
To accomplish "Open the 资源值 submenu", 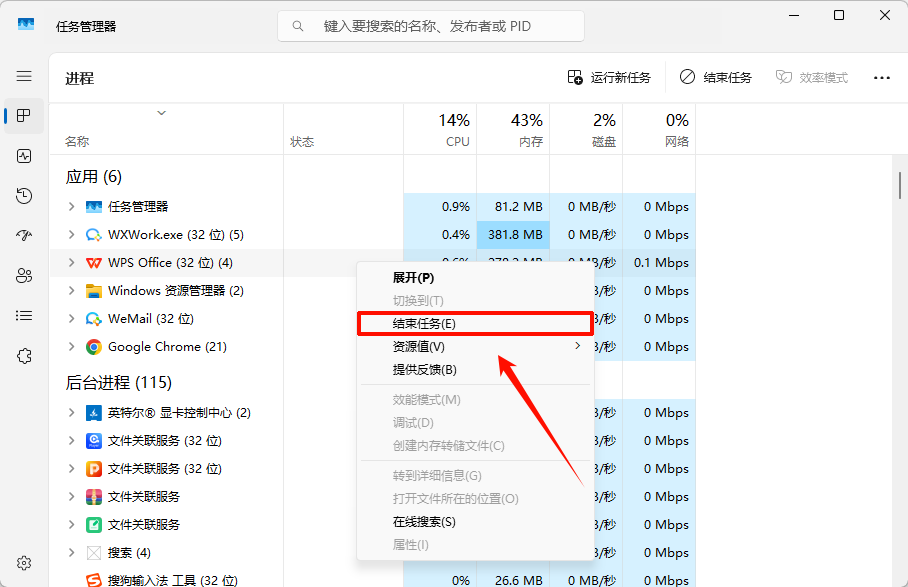I will 417,346.
